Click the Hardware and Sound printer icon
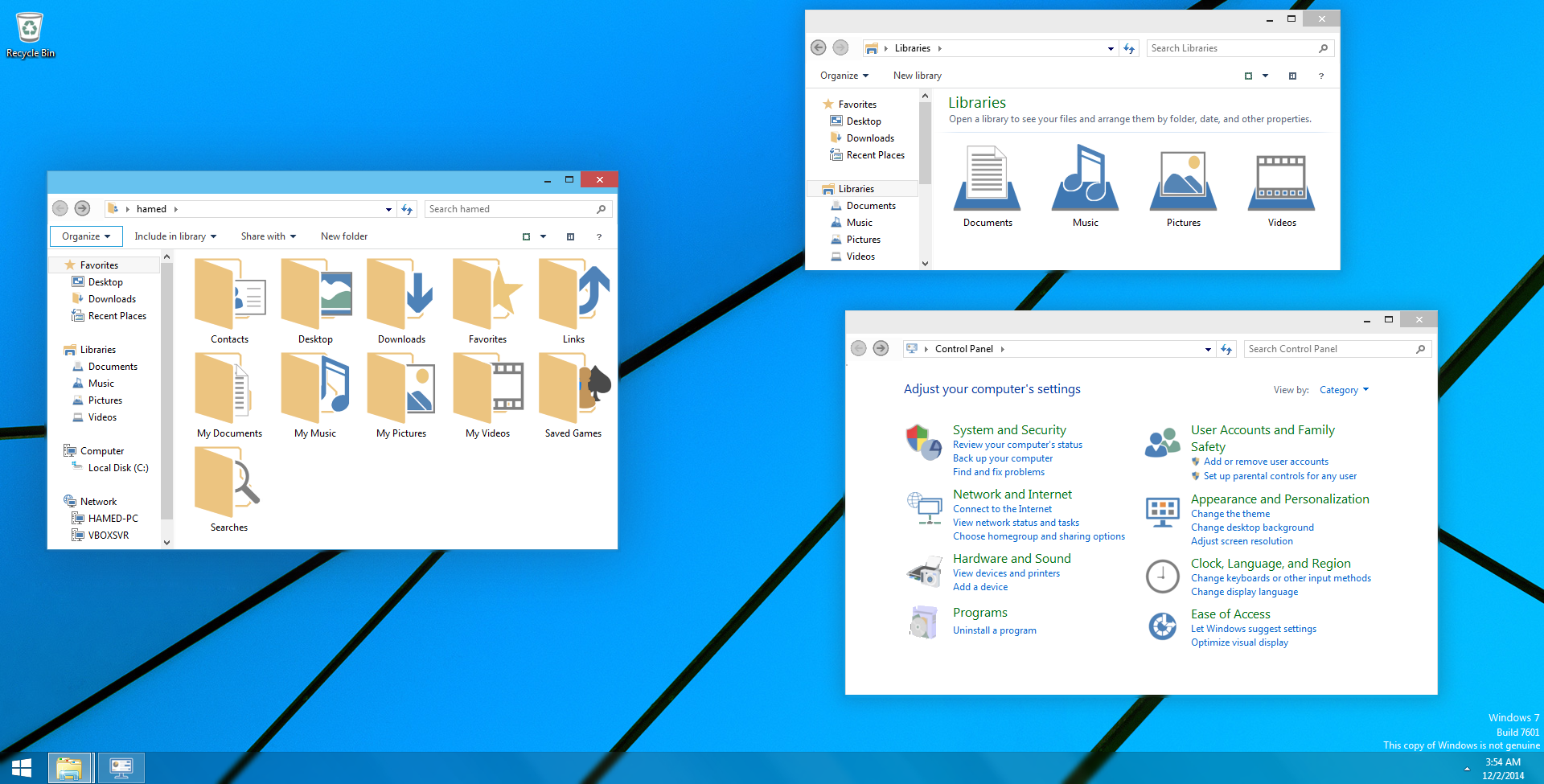This screenshot has width=1544, height=784. point(924,573)
